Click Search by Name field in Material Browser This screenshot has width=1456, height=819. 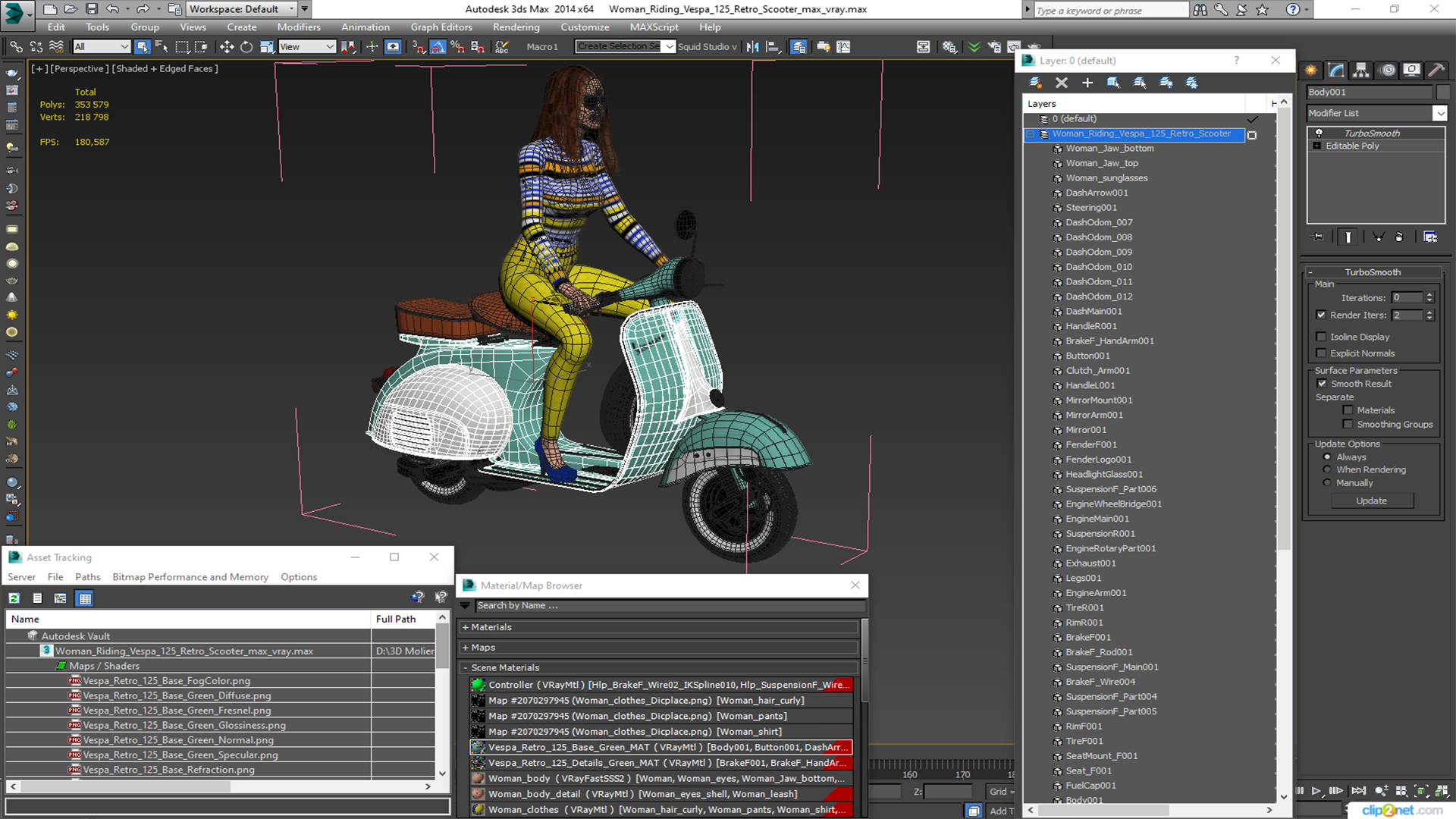pos(670,606)
